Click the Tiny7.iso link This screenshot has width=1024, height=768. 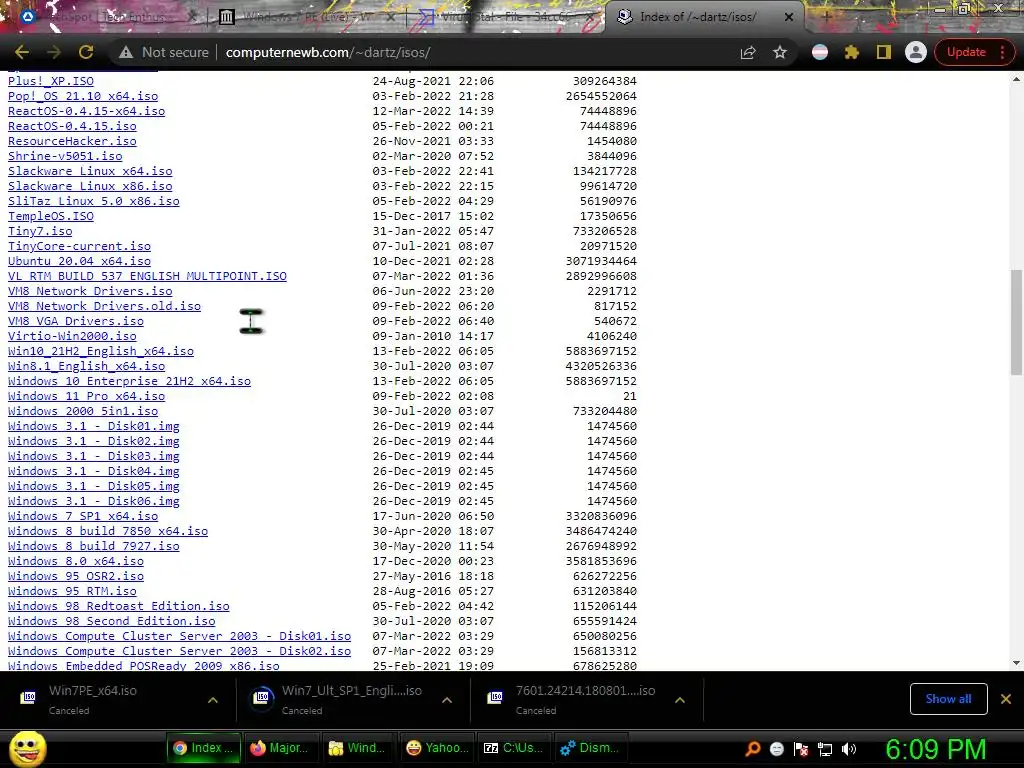click(x=40, y=231)
